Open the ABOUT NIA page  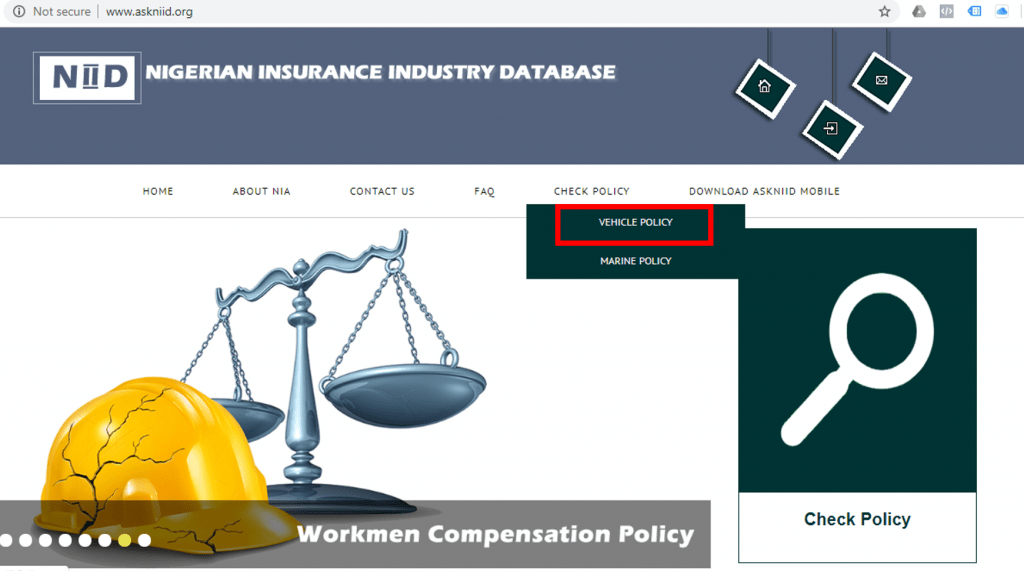point(261,191)
